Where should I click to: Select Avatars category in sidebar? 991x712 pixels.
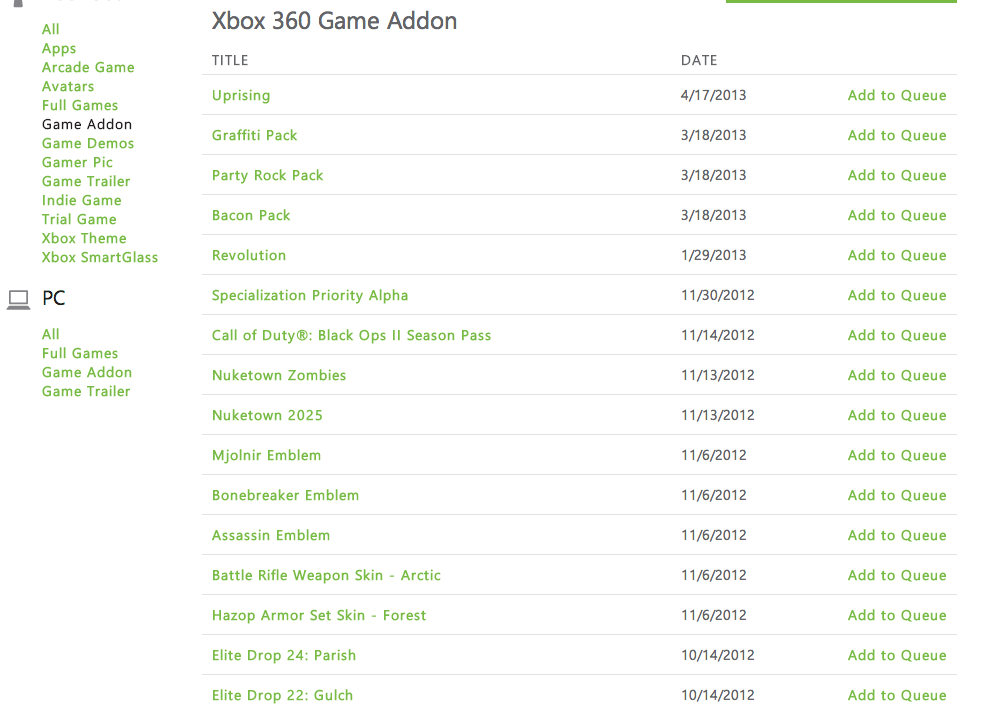click(68, 87)
